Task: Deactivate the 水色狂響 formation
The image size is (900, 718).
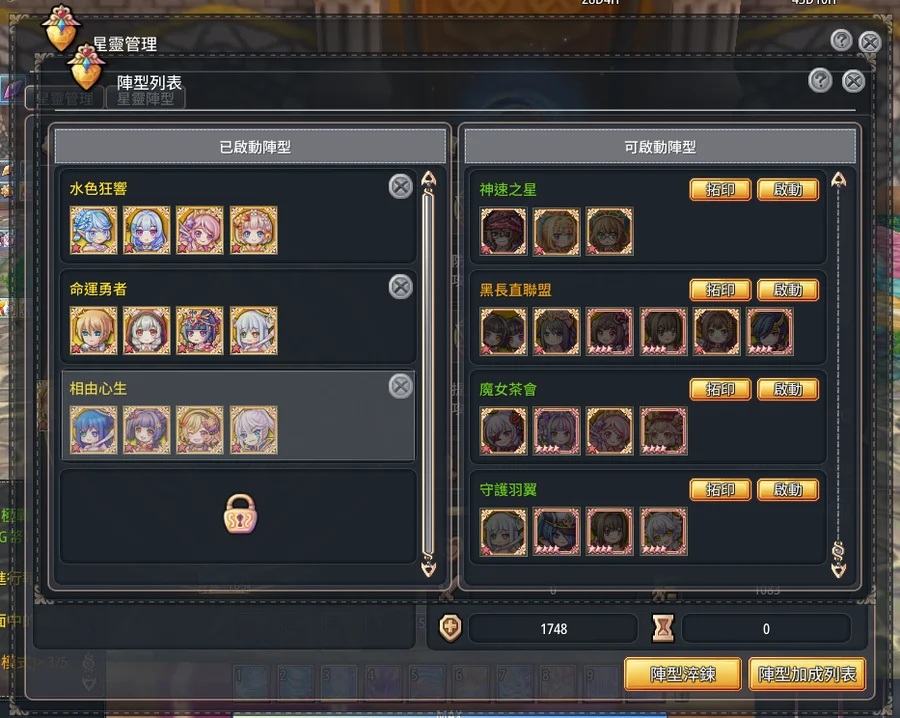Action: (401, 187)
